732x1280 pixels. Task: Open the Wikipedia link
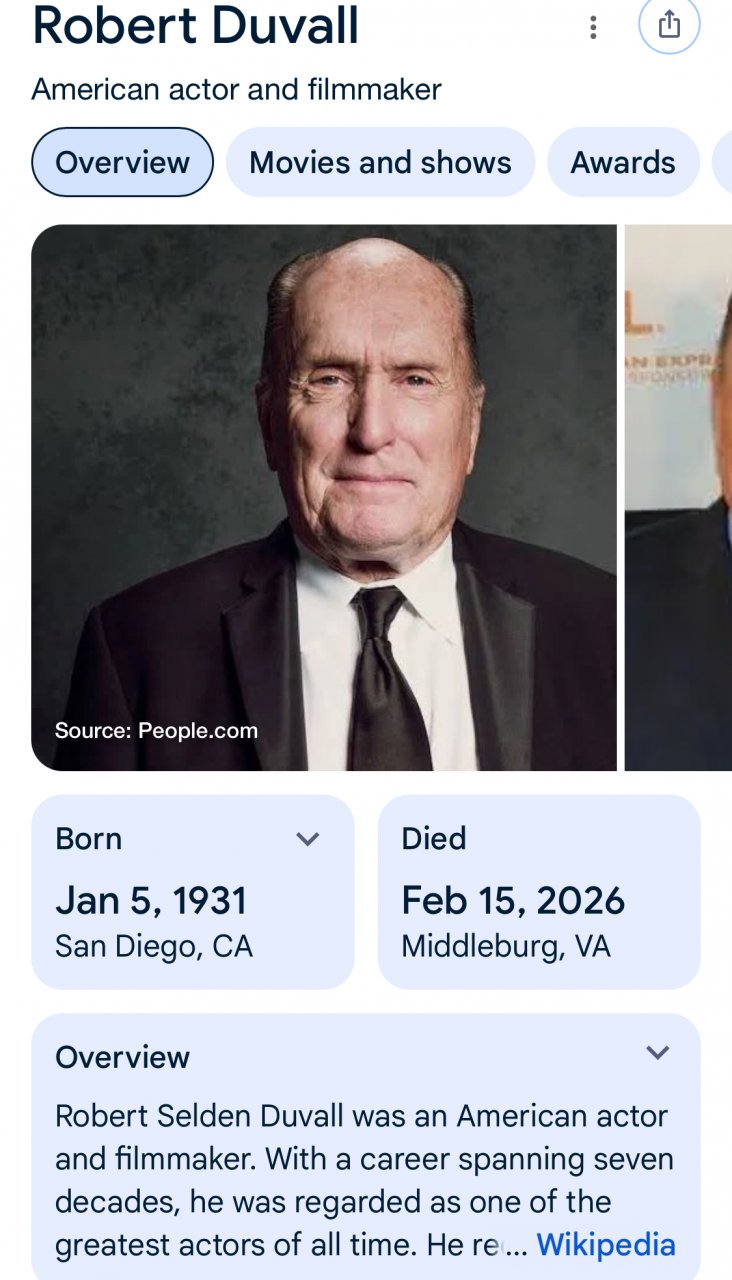coord(606,1245)
